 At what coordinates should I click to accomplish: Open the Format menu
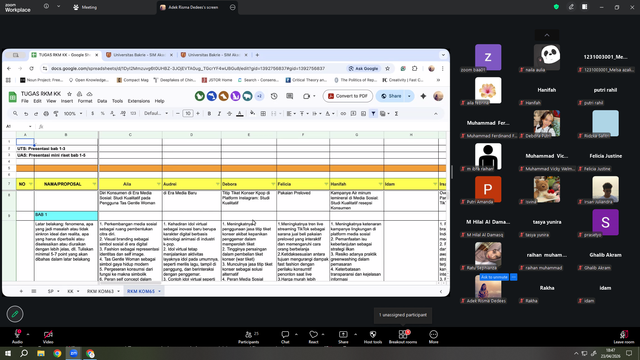click(85, 101)
